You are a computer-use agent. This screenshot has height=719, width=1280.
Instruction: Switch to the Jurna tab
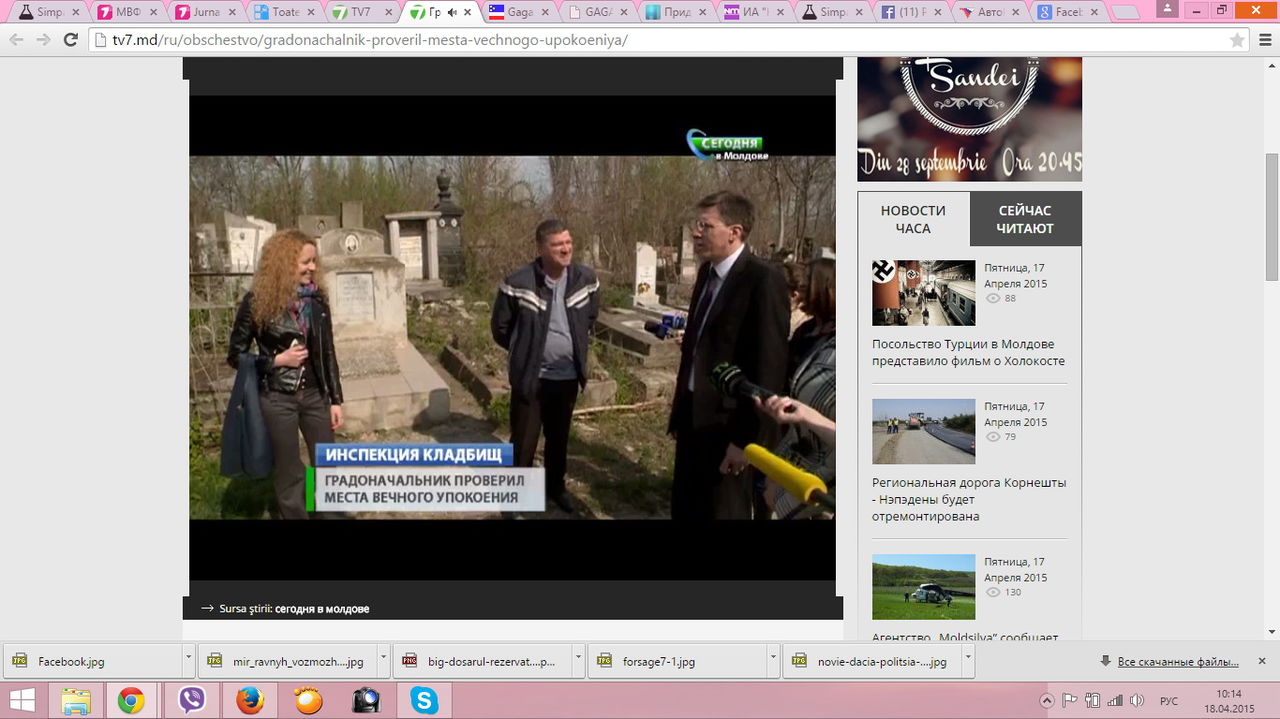point(204,13)
